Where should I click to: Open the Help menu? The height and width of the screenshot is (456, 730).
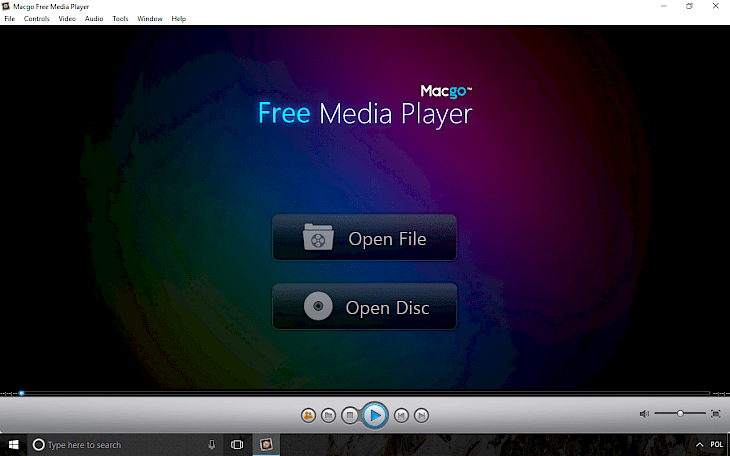179,19
